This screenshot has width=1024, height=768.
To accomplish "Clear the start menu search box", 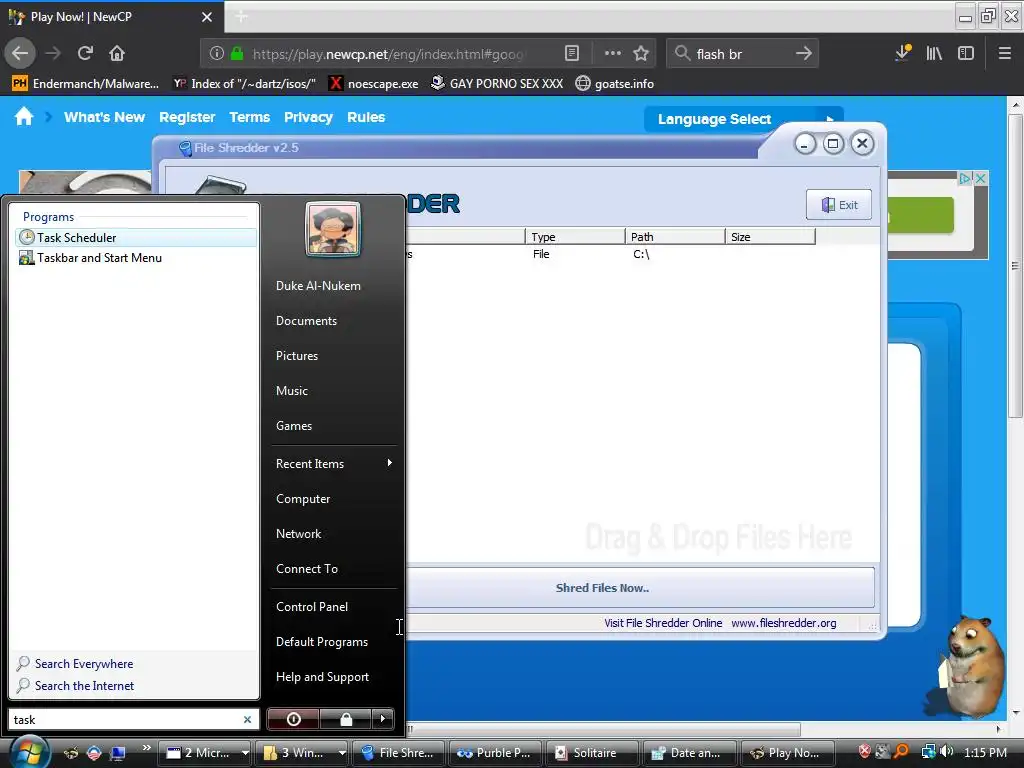I will (248, 720).
